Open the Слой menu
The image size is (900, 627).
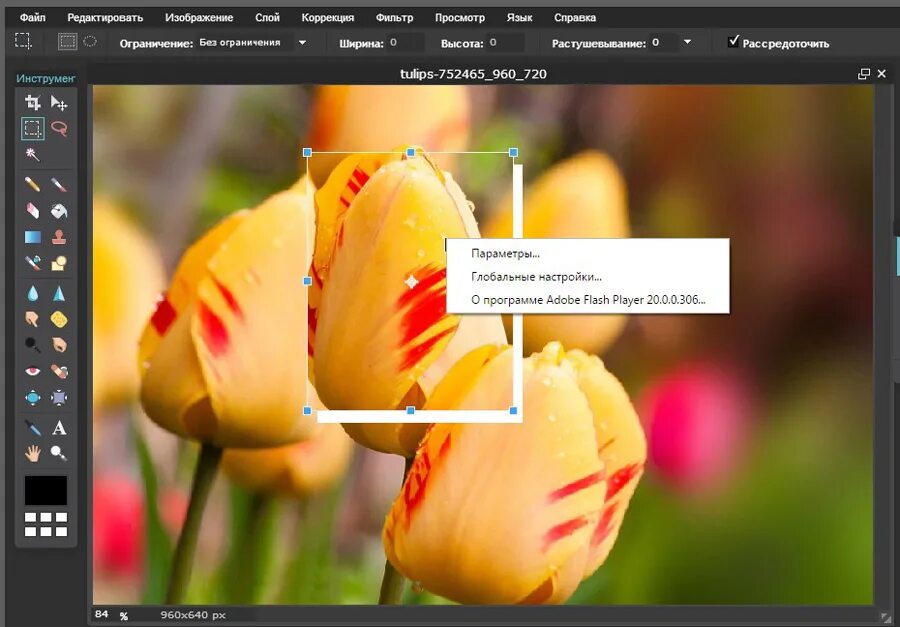click(267, 17)
